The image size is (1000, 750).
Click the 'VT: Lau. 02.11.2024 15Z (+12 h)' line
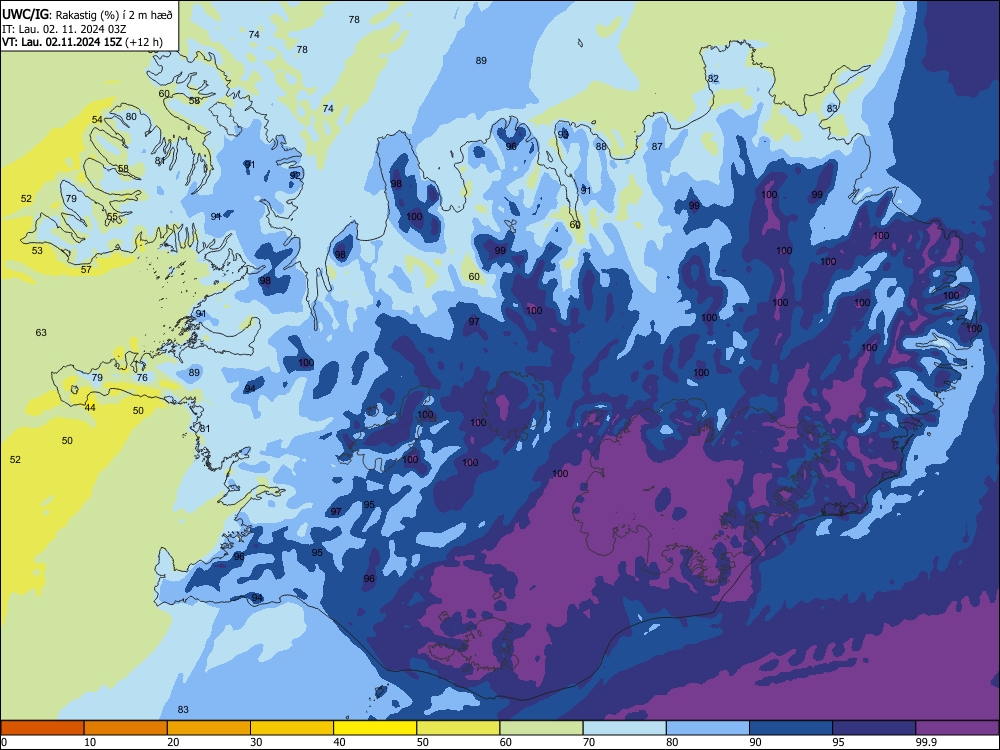(82, 43)
